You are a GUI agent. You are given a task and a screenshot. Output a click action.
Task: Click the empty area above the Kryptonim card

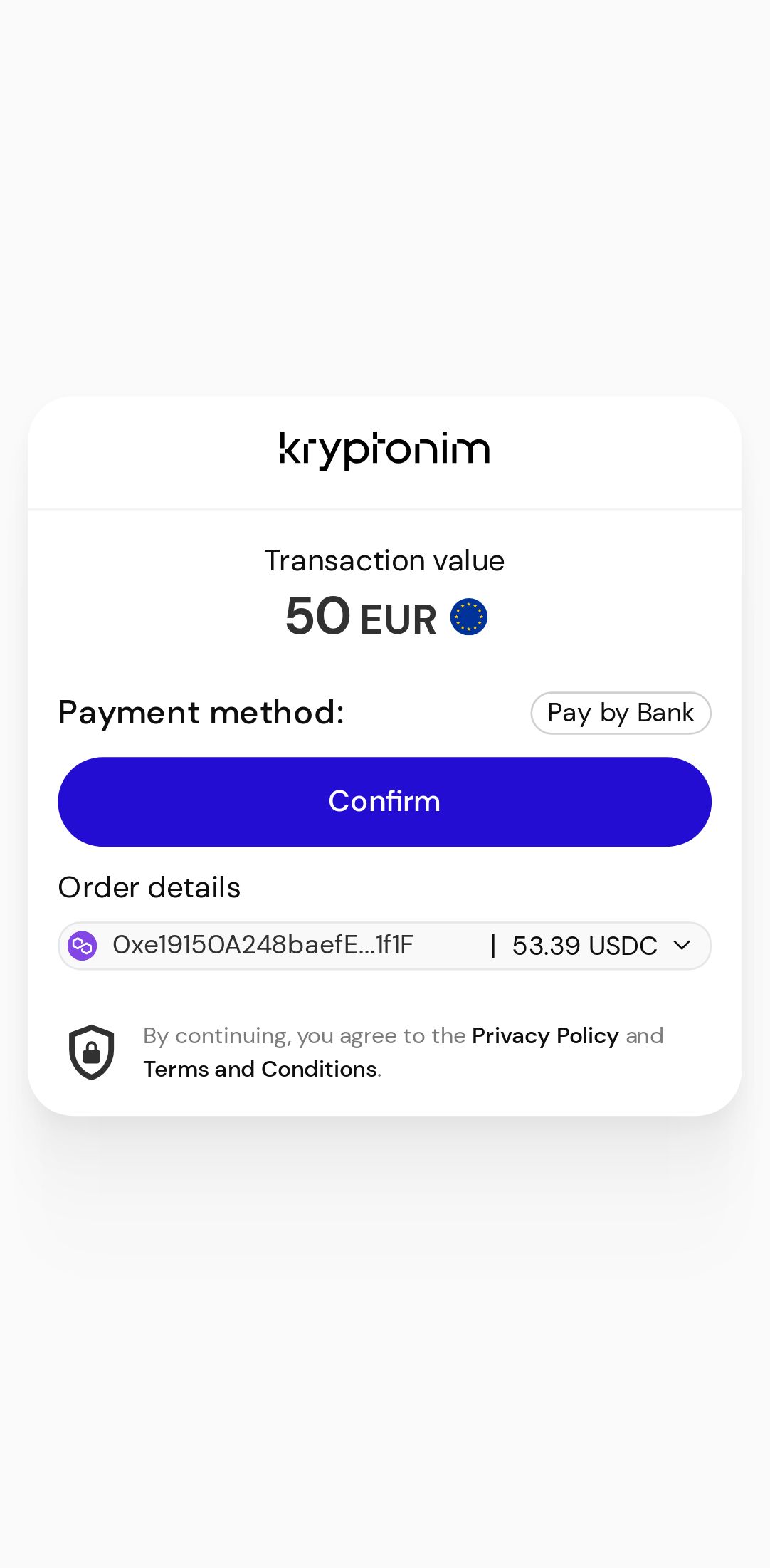pos(384,199)
